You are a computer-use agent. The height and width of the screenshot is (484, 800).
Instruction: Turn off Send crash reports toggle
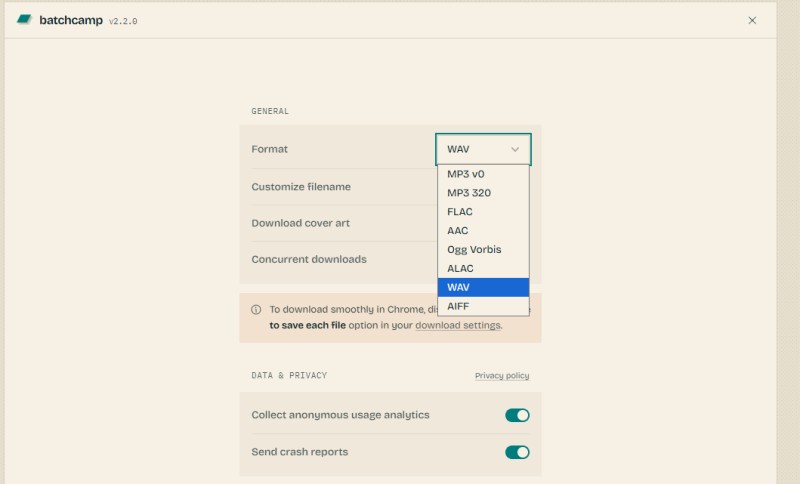click(517, 452)
